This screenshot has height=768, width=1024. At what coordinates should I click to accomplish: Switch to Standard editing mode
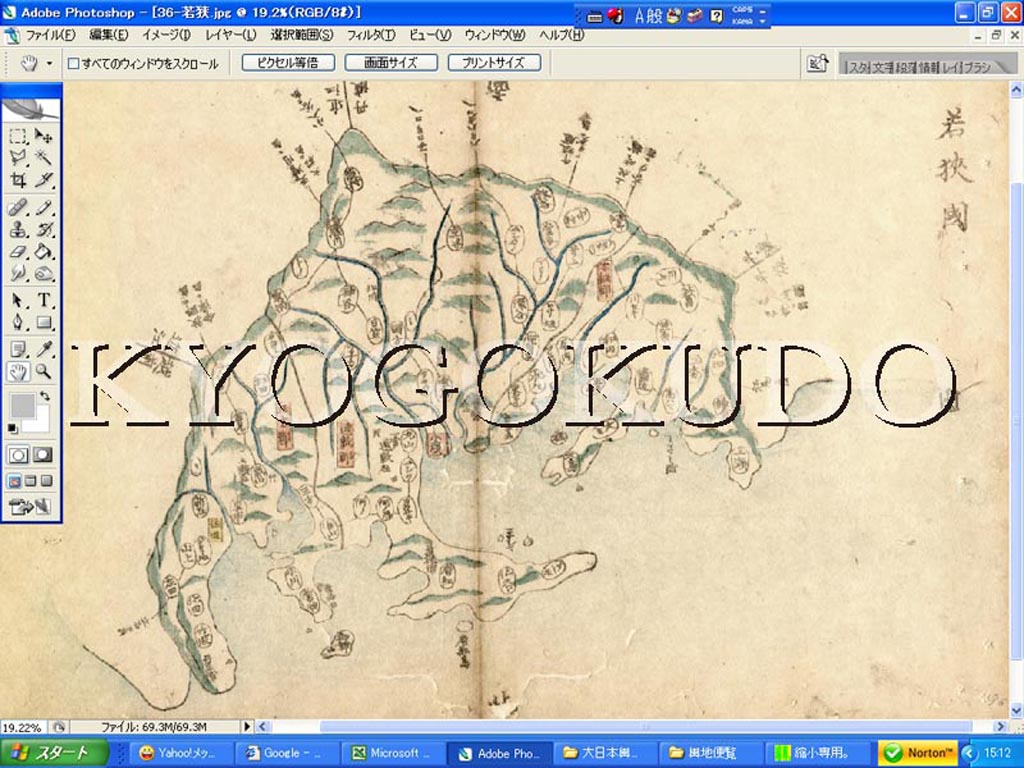tap(18, 455)
